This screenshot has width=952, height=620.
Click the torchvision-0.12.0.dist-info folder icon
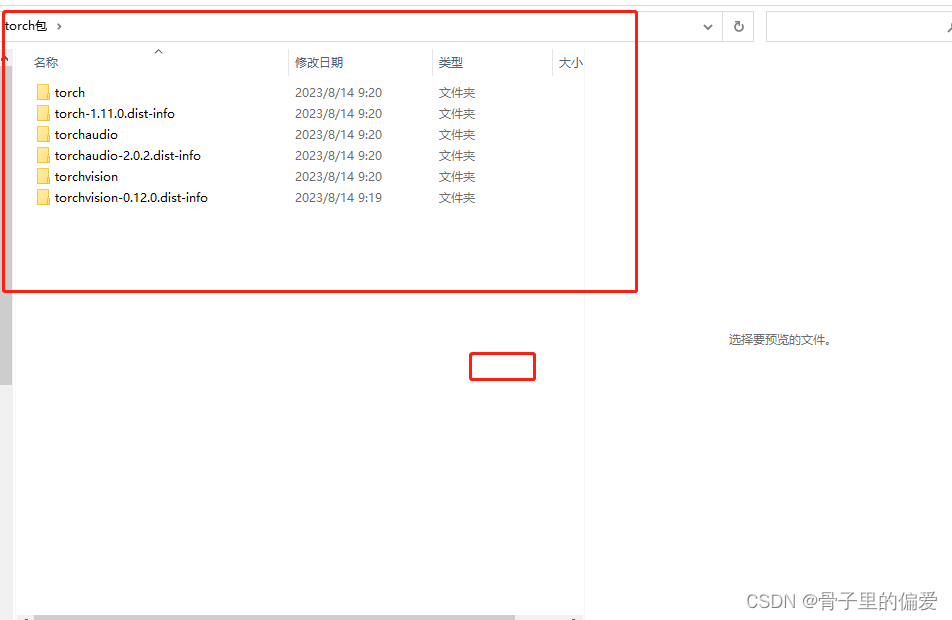(x=43, y=197)
